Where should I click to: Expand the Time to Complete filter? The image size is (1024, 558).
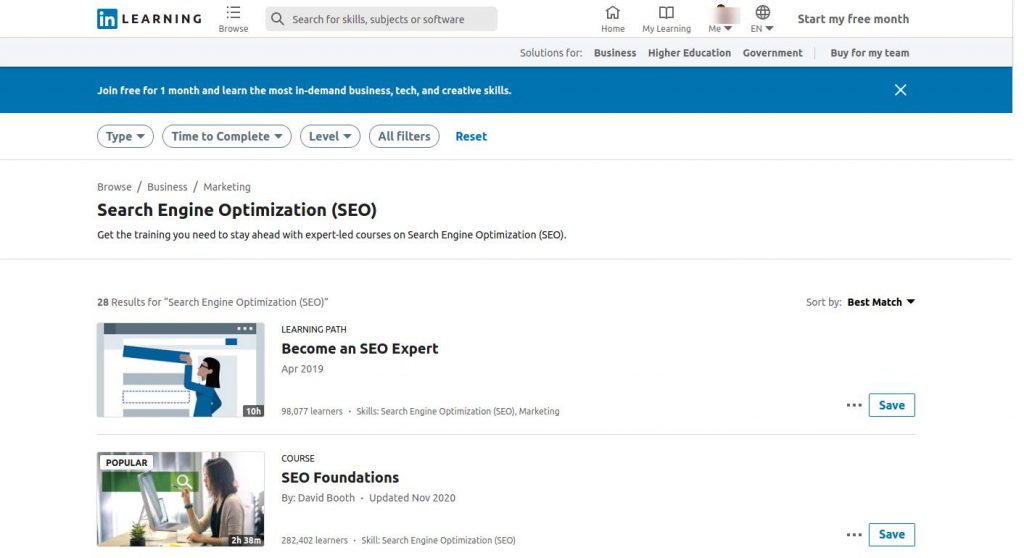[x=227, y=137]
